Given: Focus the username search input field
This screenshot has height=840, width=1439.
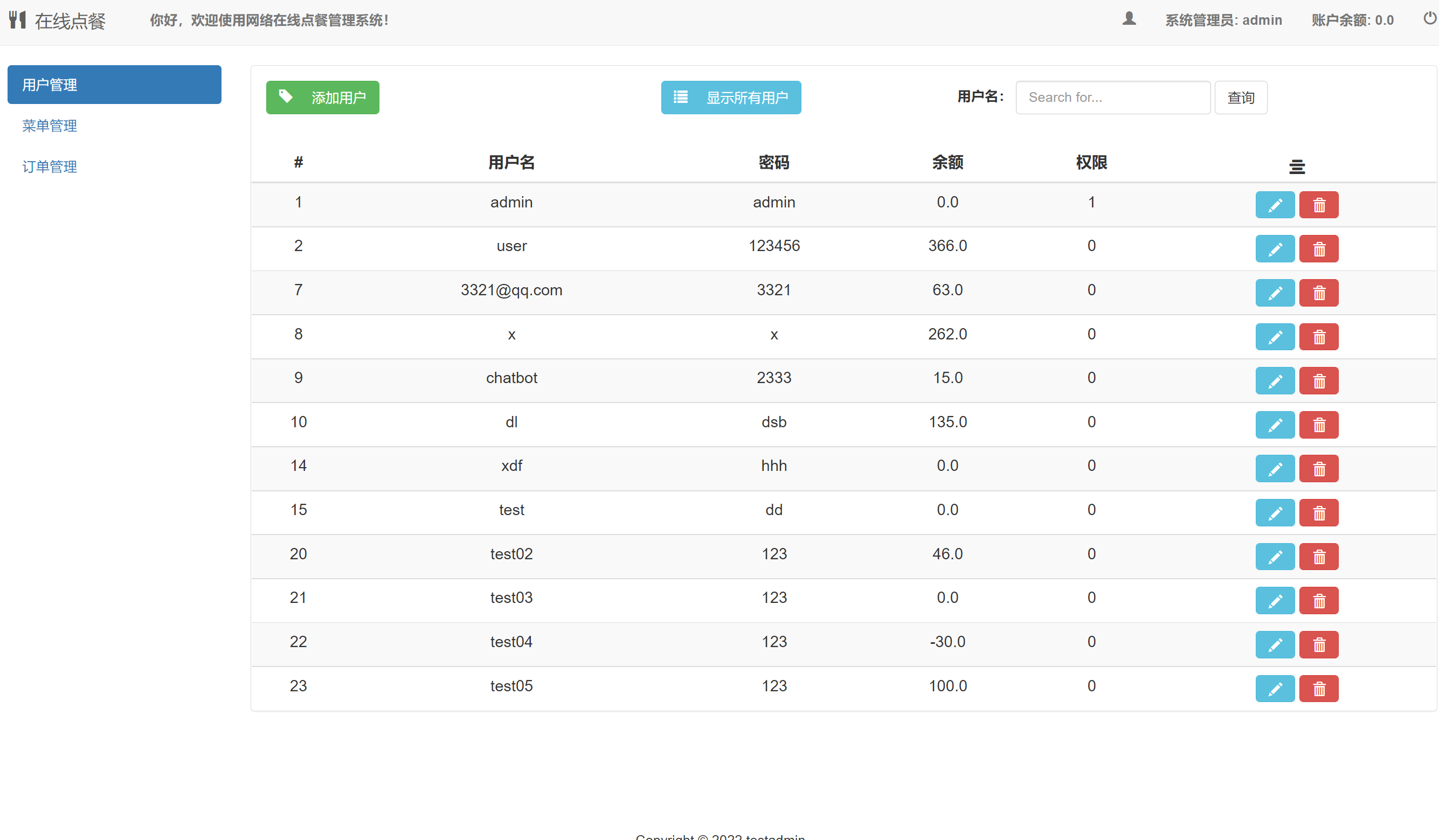Looking at the screenshot, I should coord(1112,98).
